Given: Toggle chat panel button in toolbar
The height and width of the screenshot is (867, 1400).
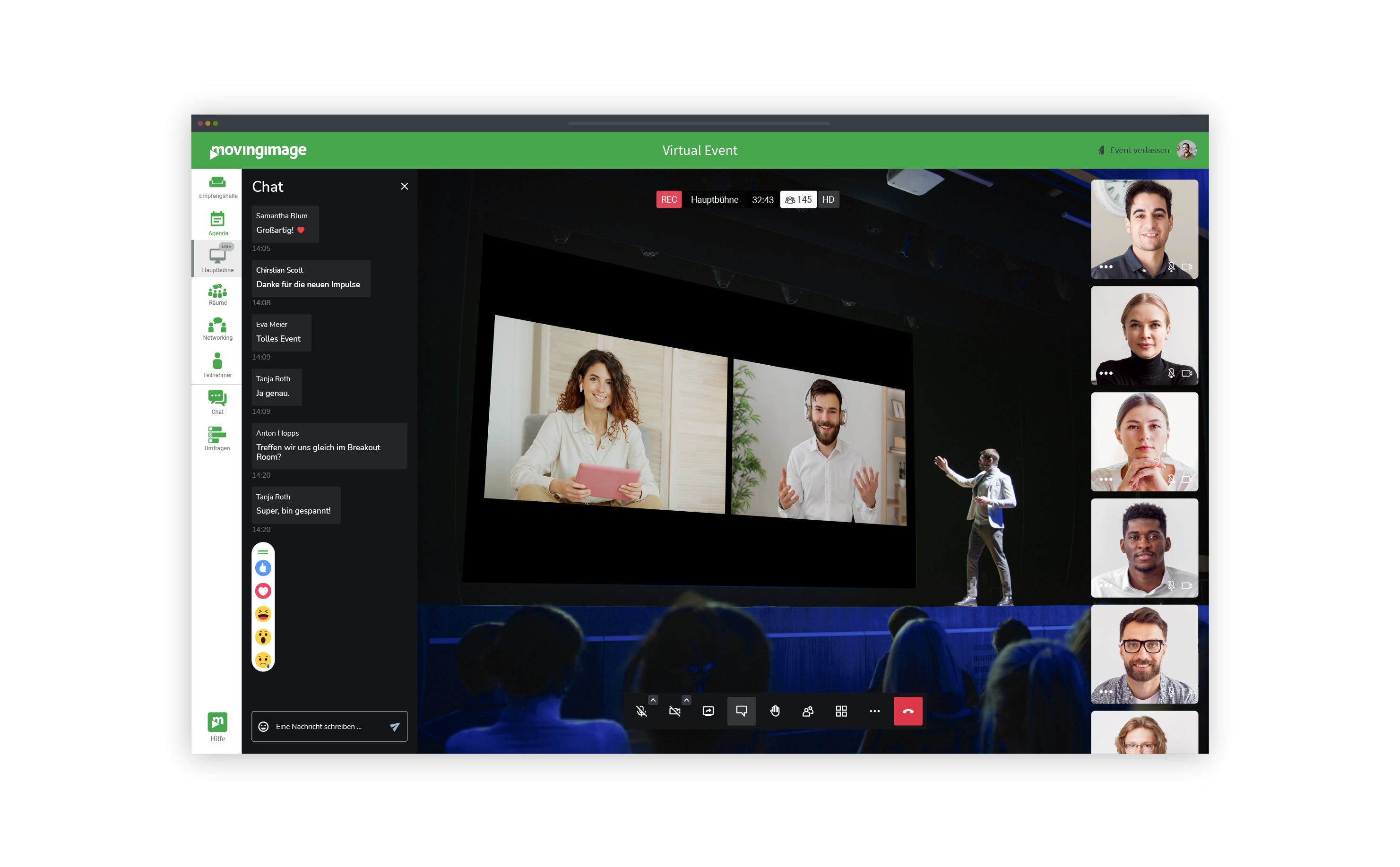Looking at the screenshot, I should [x=742, y=711].
